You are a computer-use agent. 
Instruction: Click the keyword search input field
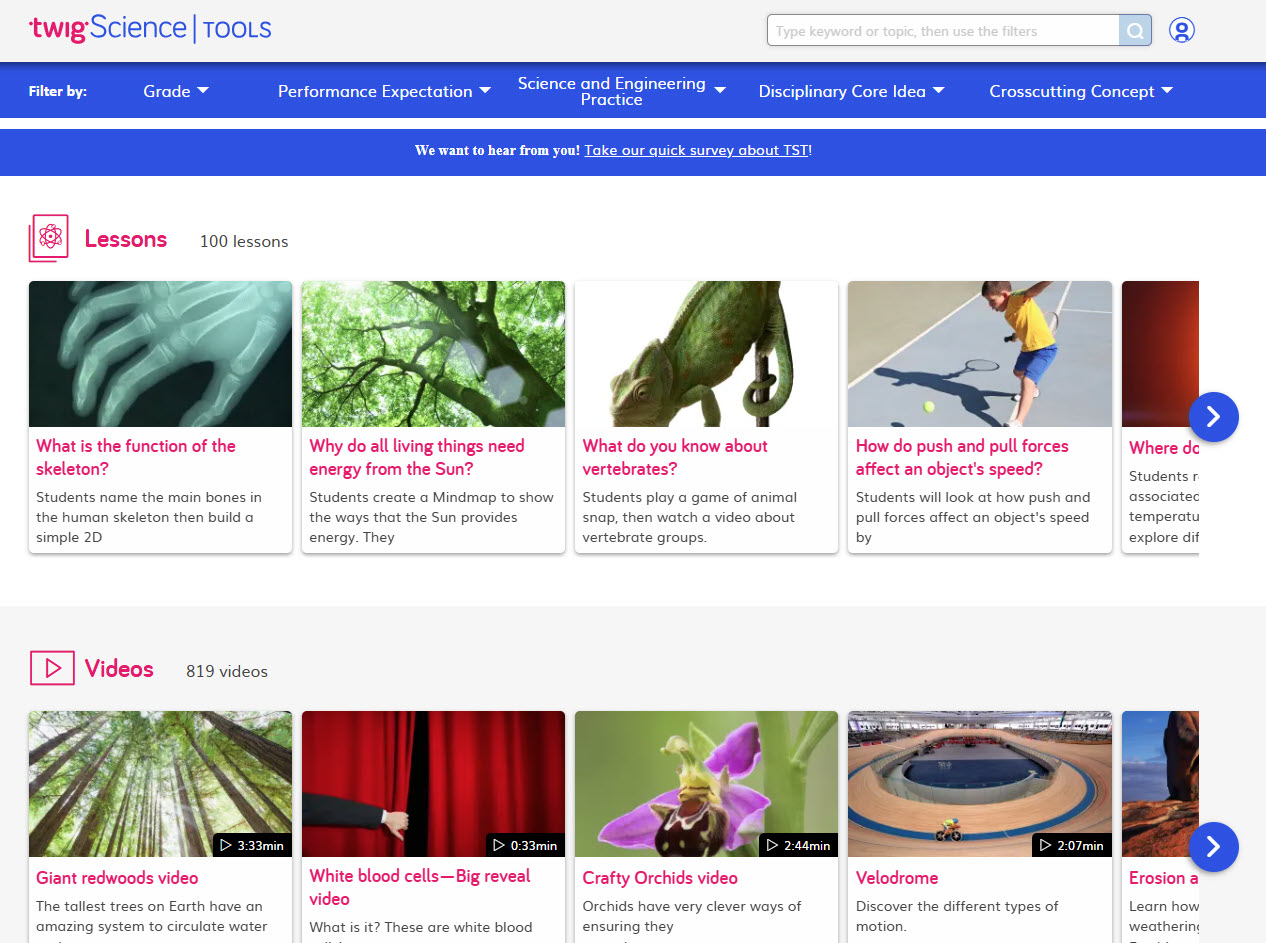(943, 31)
